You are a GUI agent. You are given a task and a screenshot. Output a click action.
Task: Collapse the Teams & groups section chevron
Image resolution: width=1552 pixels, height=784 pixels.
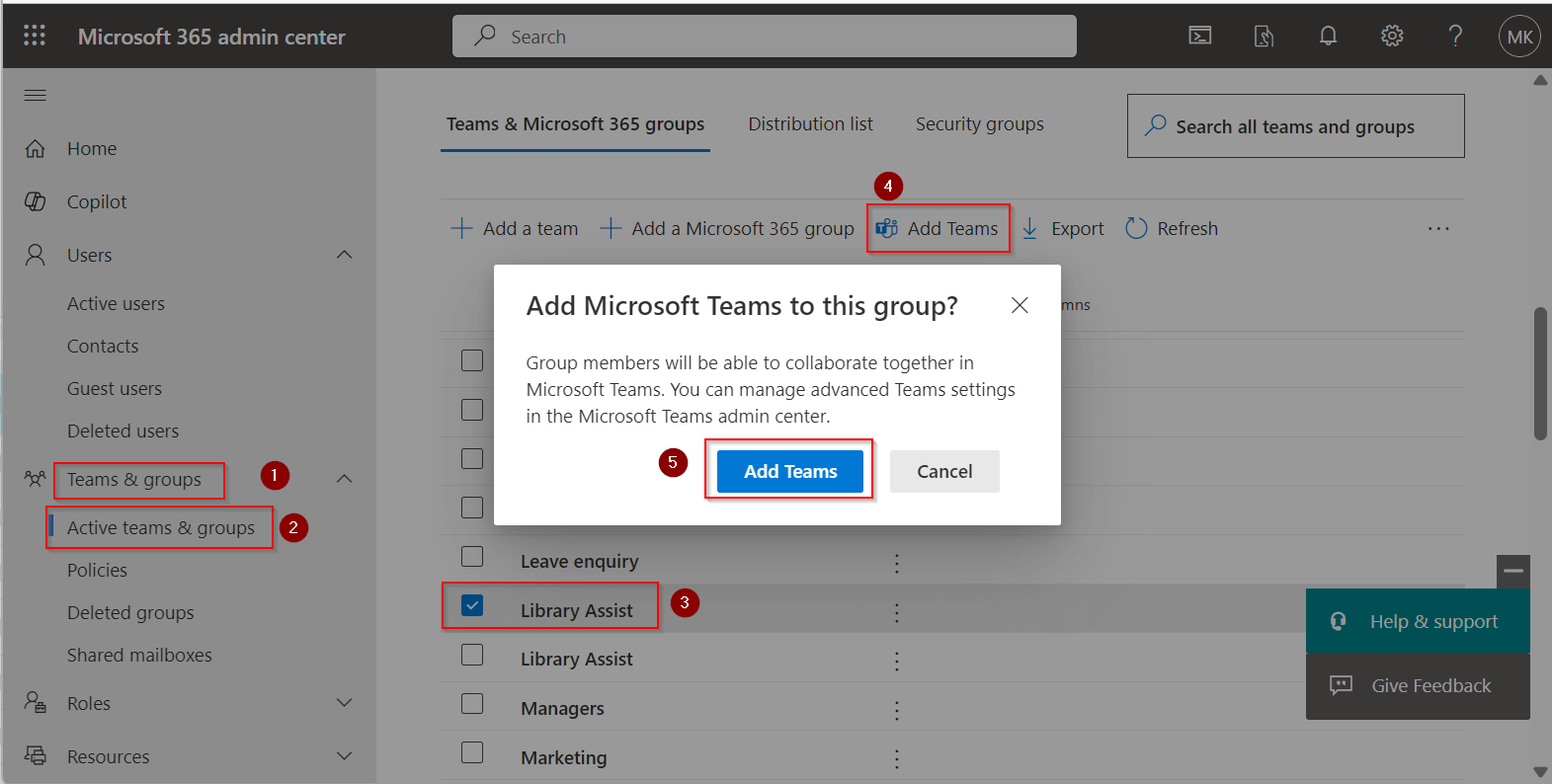click(344, 479)
